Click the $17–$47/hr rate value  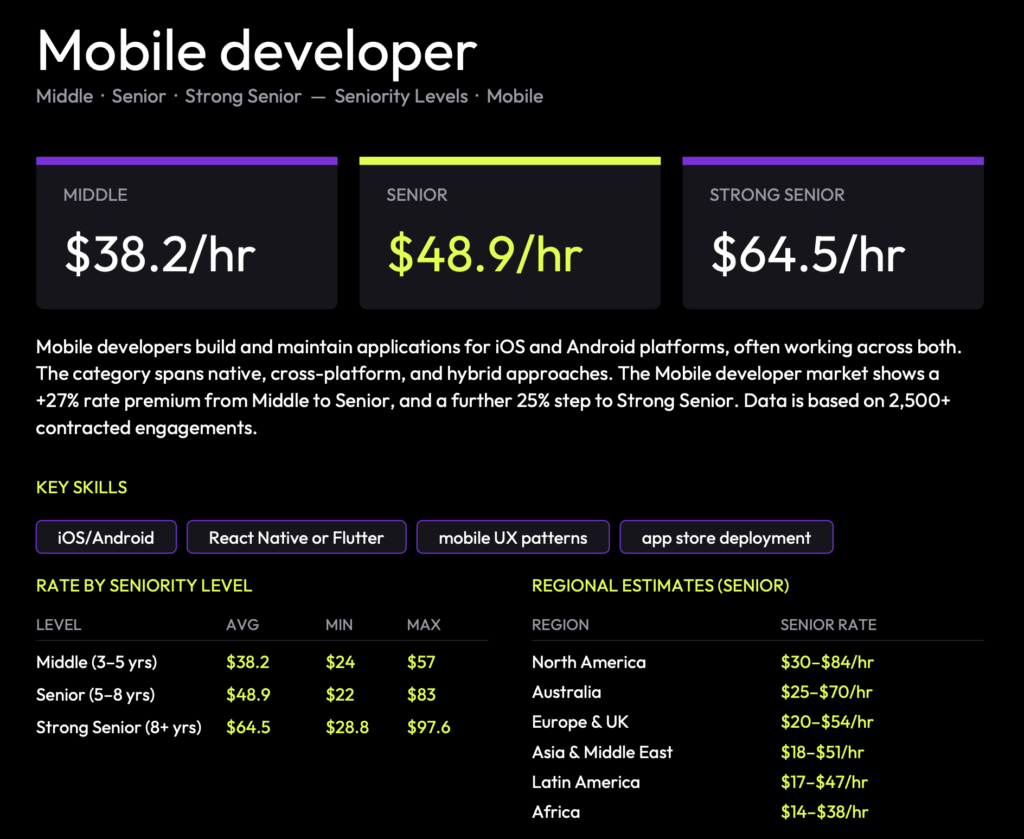click(x=824, y=782)
